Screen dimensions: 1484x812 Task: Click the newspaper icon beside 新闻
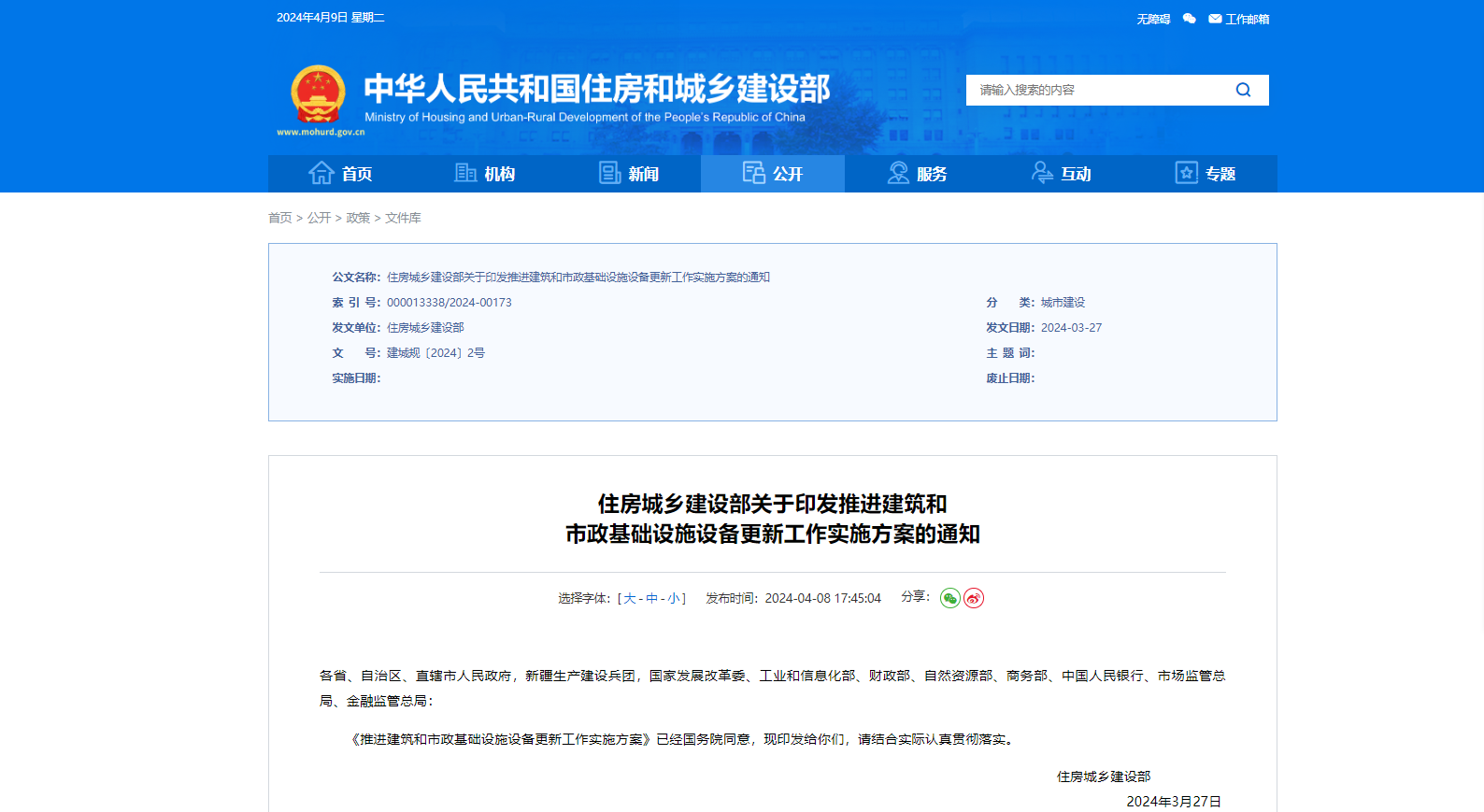[x=609, y=173]
